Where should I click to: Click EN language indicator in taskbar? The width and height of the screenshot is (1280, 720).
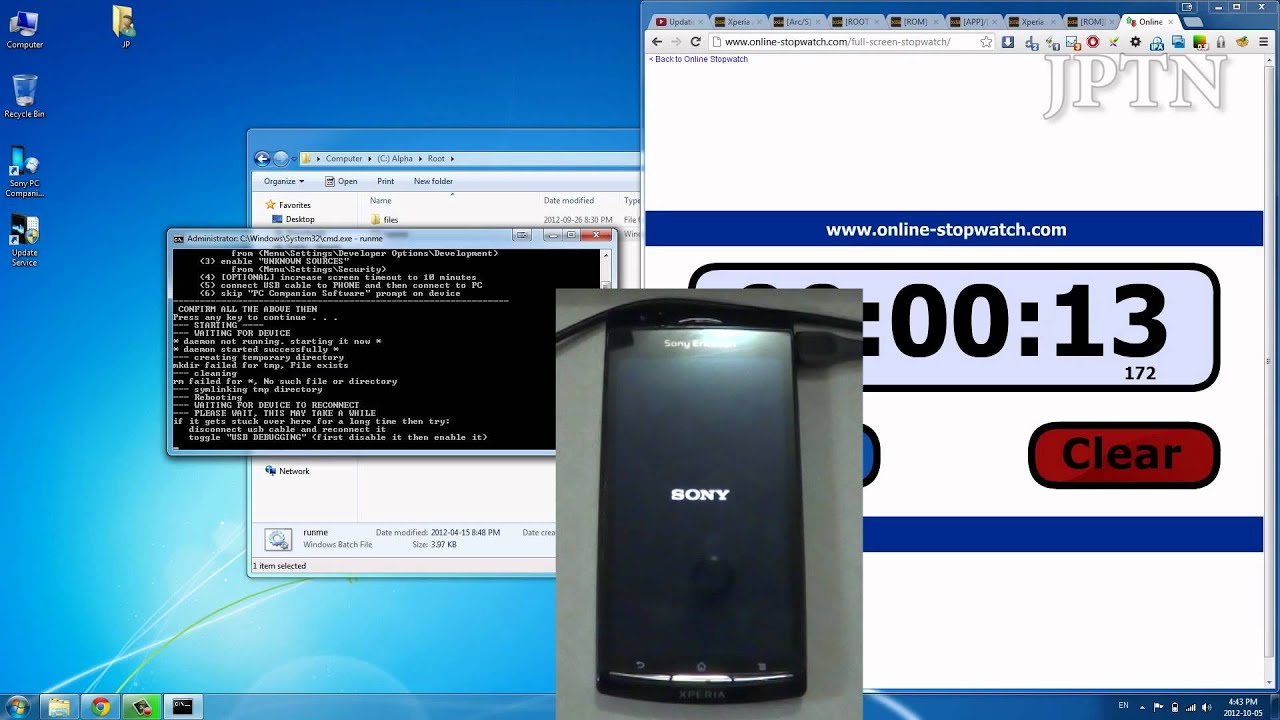(1123, 706)
